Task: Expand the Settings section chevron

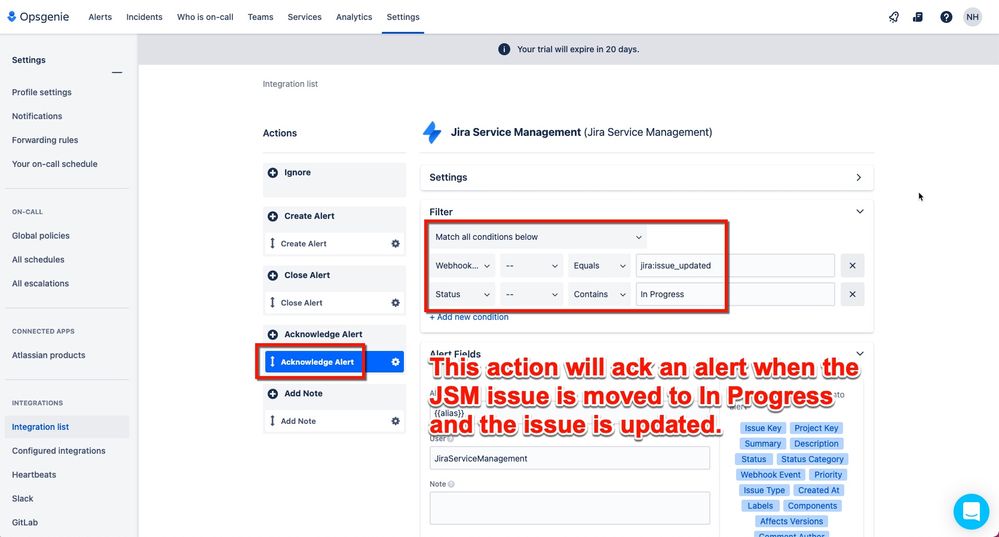Action: point(859,178)
